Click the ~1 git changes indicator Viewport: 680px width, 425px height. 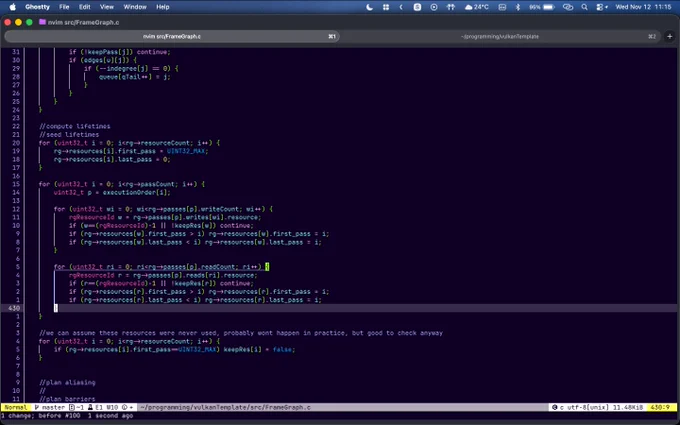[x=76, y=407]
